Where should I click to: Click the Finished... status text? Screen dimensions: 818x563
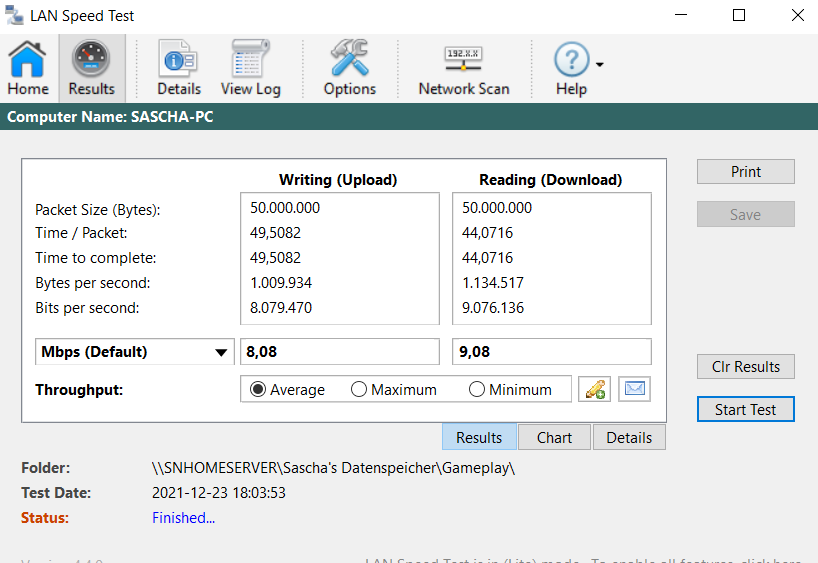point(183,518)
